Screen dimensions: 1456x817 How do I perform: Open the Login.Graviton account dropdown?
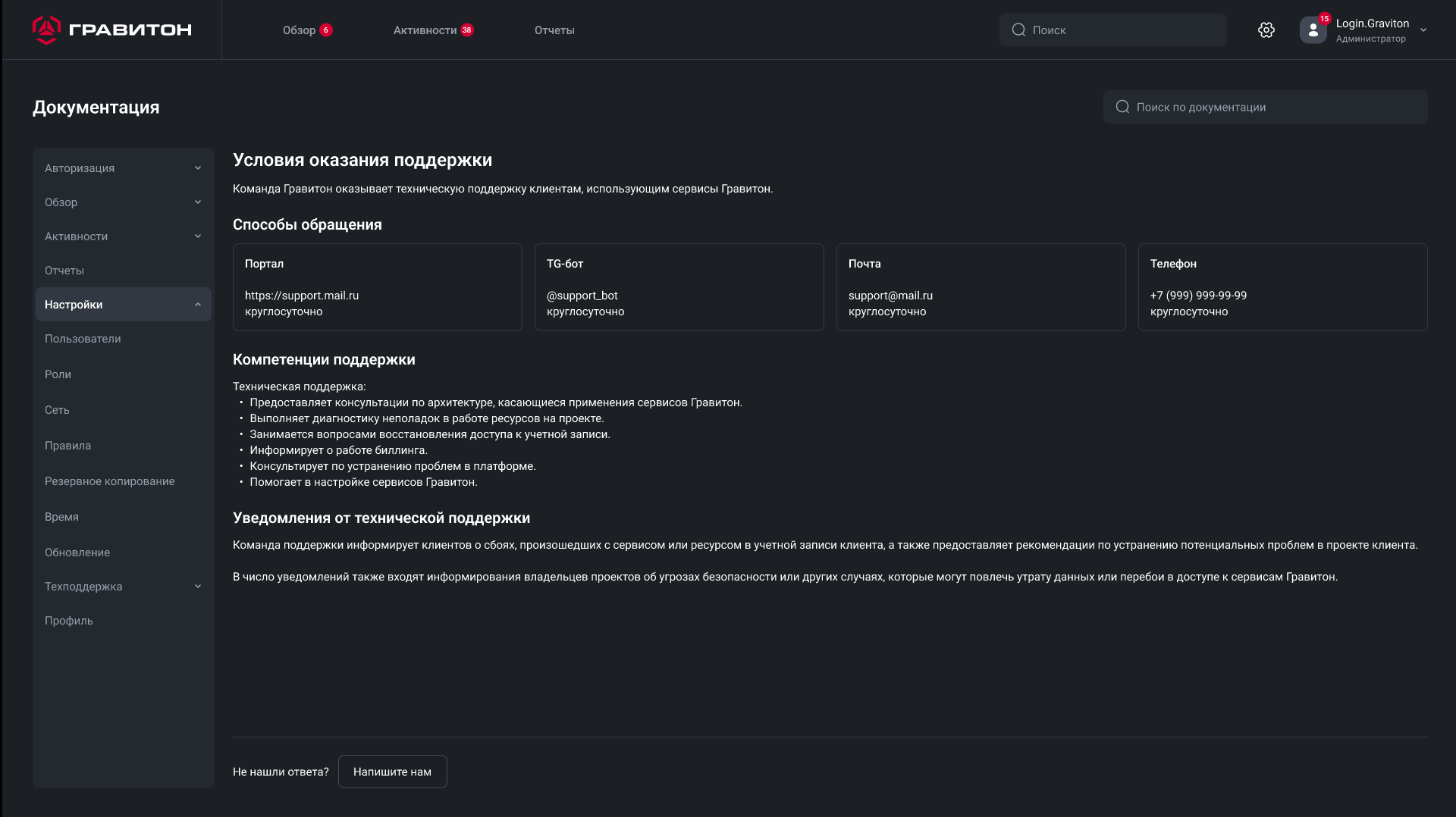point(1423,30)
